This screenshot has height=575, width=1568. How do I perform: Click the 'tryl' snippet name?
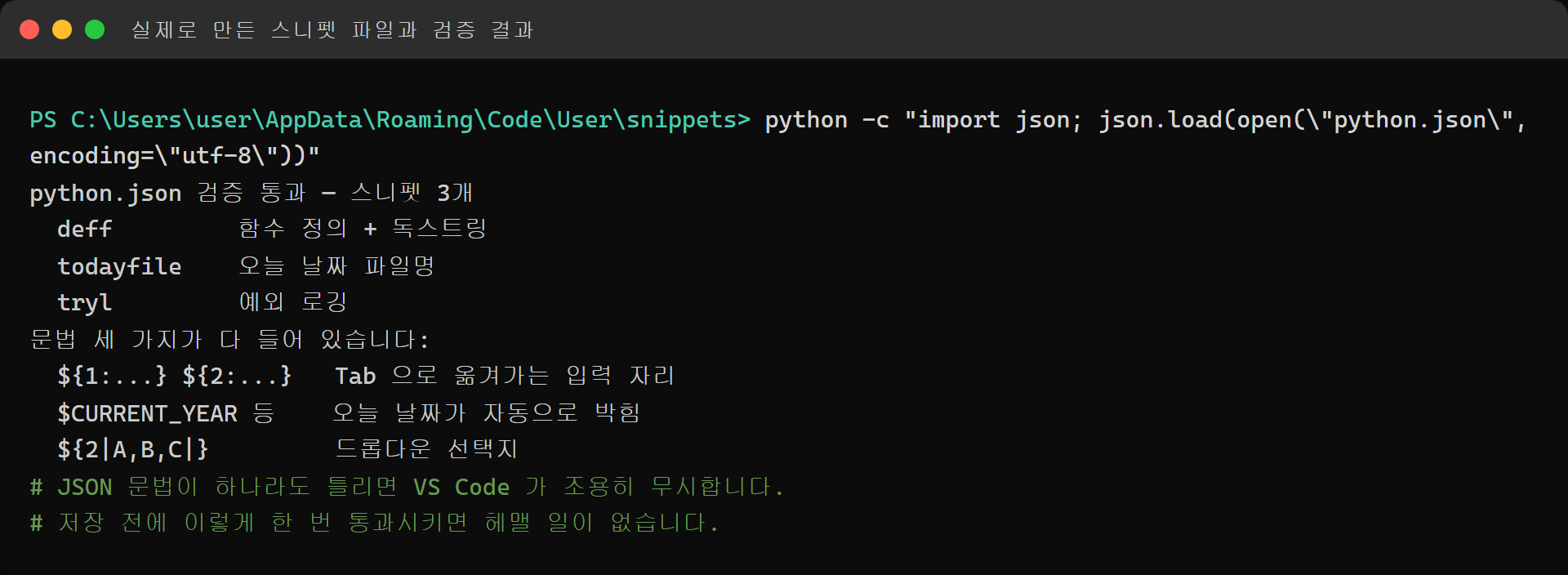(84, 303)
